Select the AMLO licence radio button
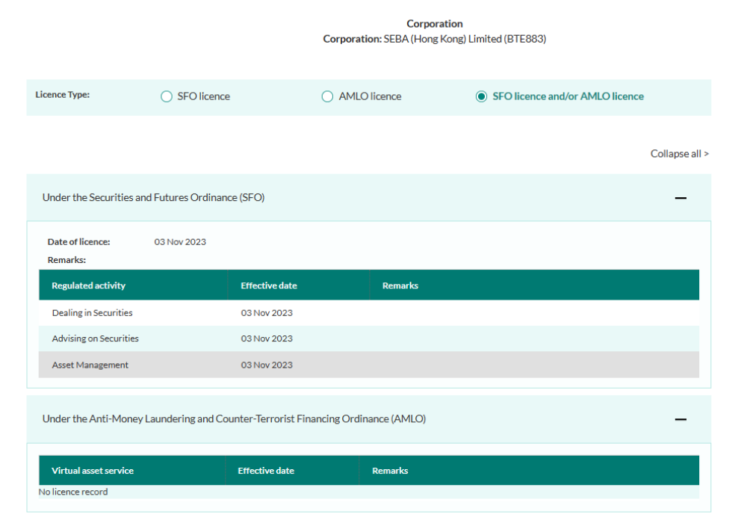 (327, 97)
